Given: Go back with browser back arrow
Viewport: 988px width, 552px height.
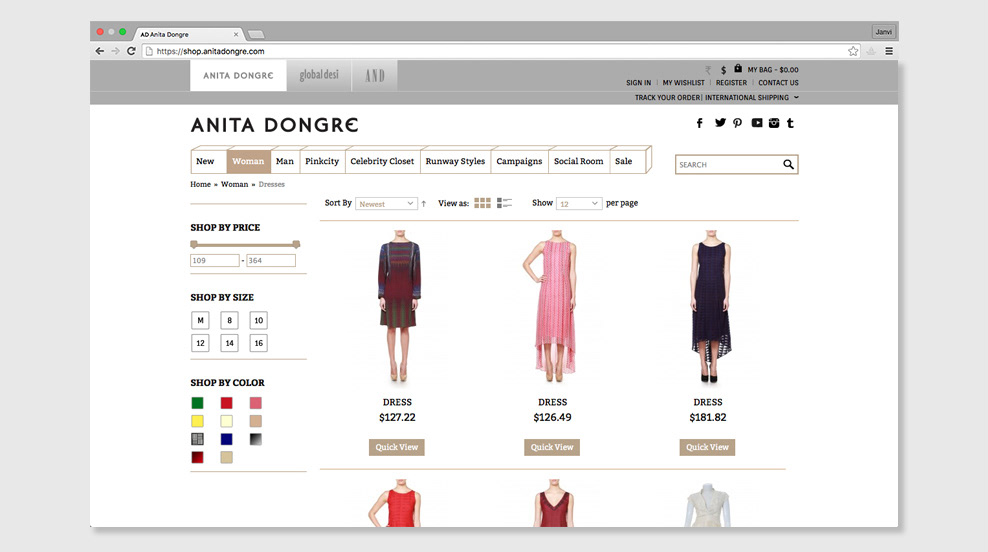Looking at the screenshot, I should pyautogui.click(x=100, y=51).
